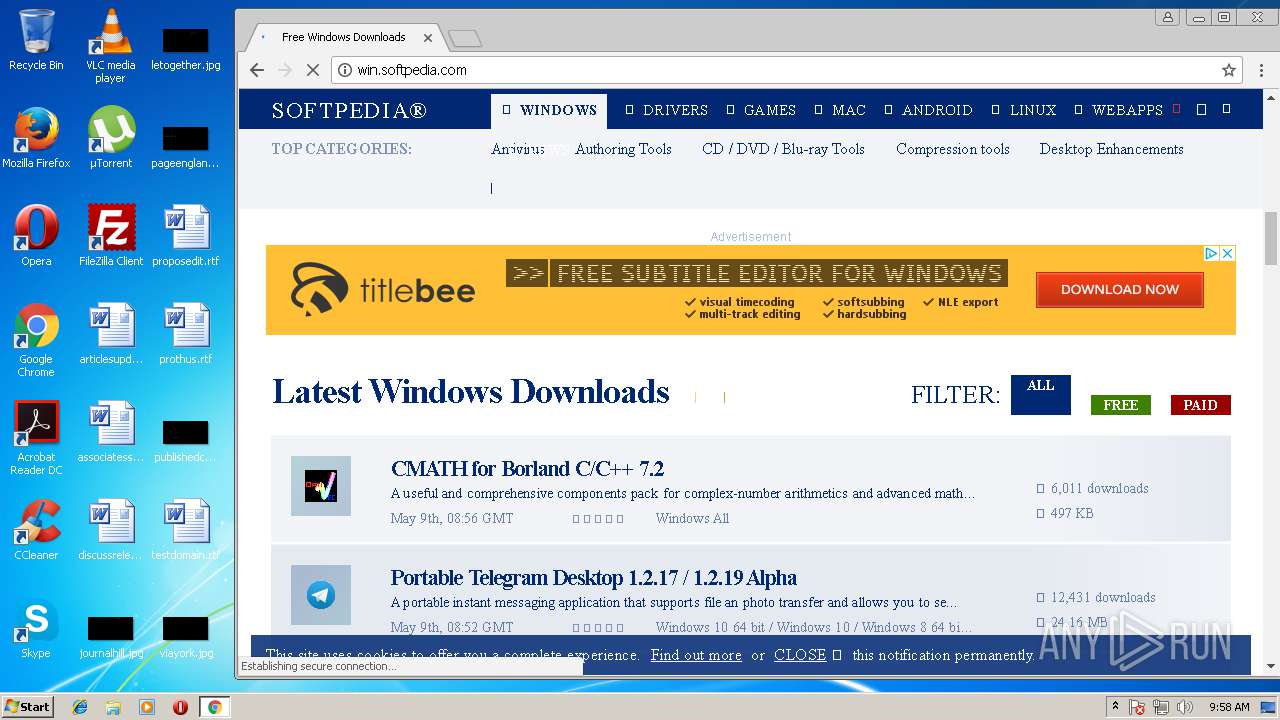This screenshot has height=720, width=1280.
Task: Open Portable Telegram Desktop listing
Action: coord(593,578)
